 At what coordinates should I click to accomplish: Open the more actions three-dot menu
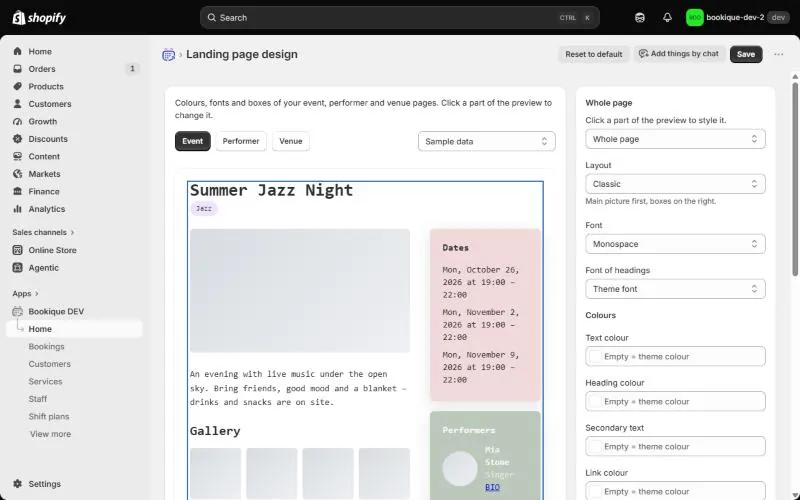click(x=779, y=55)
